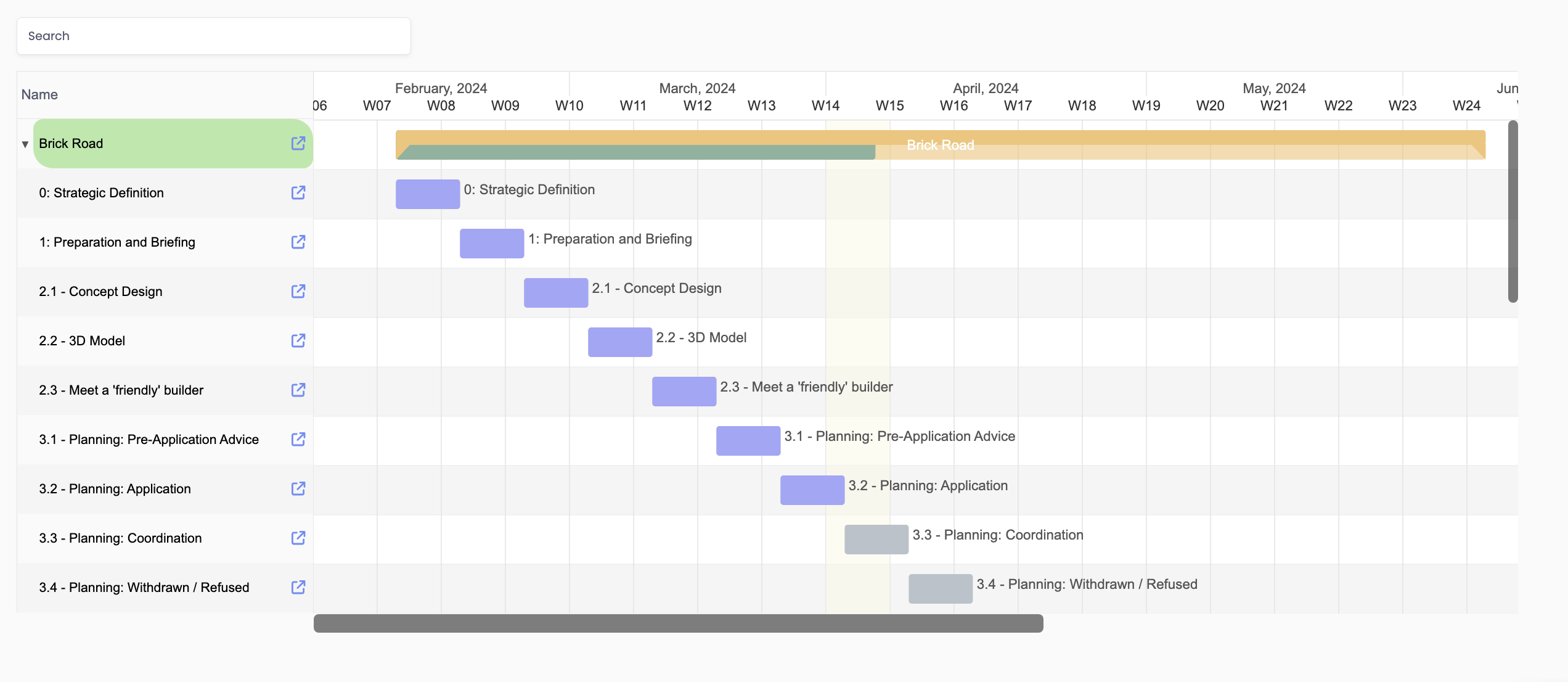Open link icon for 3.3 - Planning: Coordination
This screenshot has height=682, width=1568.
pos(298,538)
